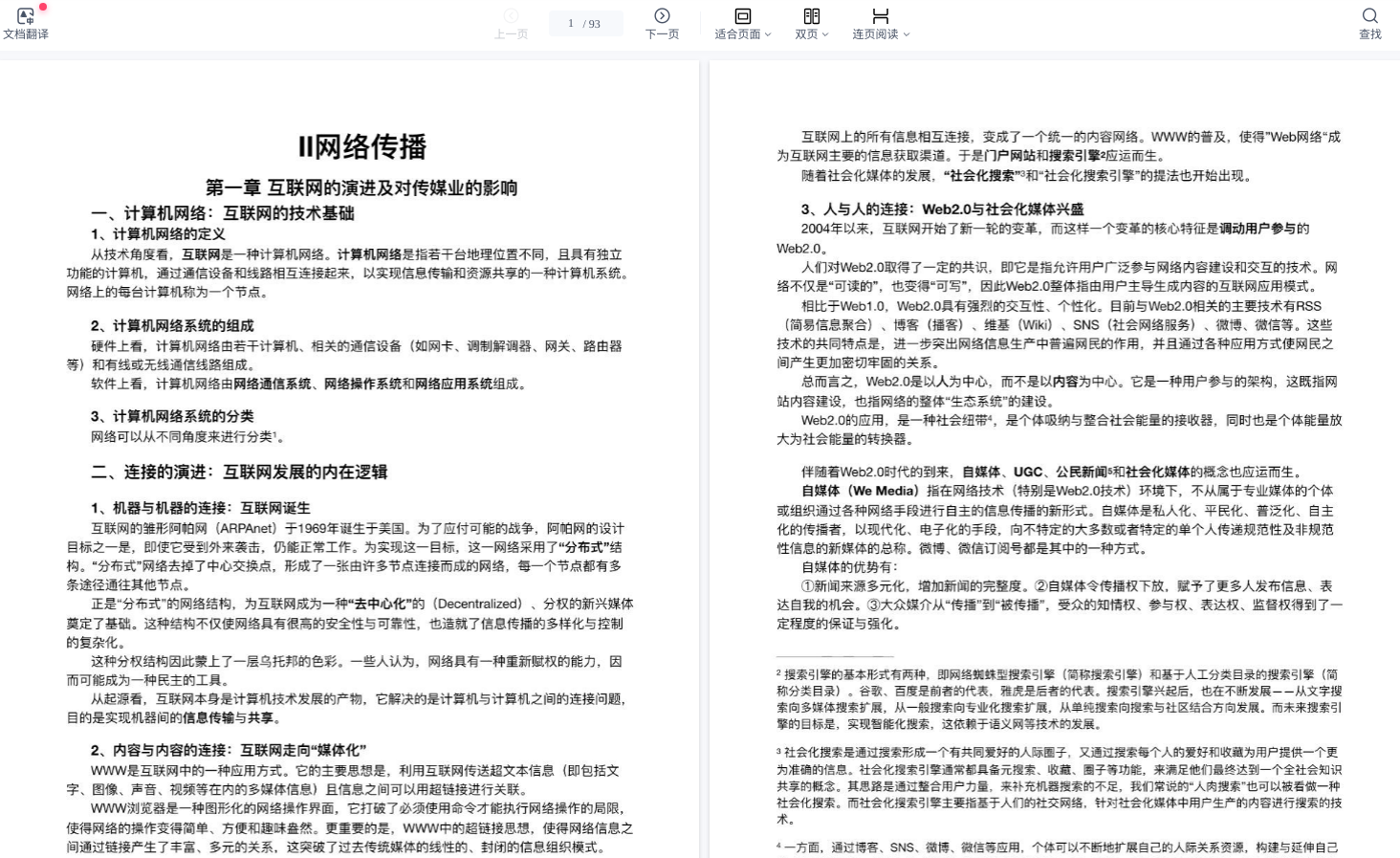1400x858 pixels.
Task: Open 查找 search with the magnifier icon
Action: coord(1369,15)
